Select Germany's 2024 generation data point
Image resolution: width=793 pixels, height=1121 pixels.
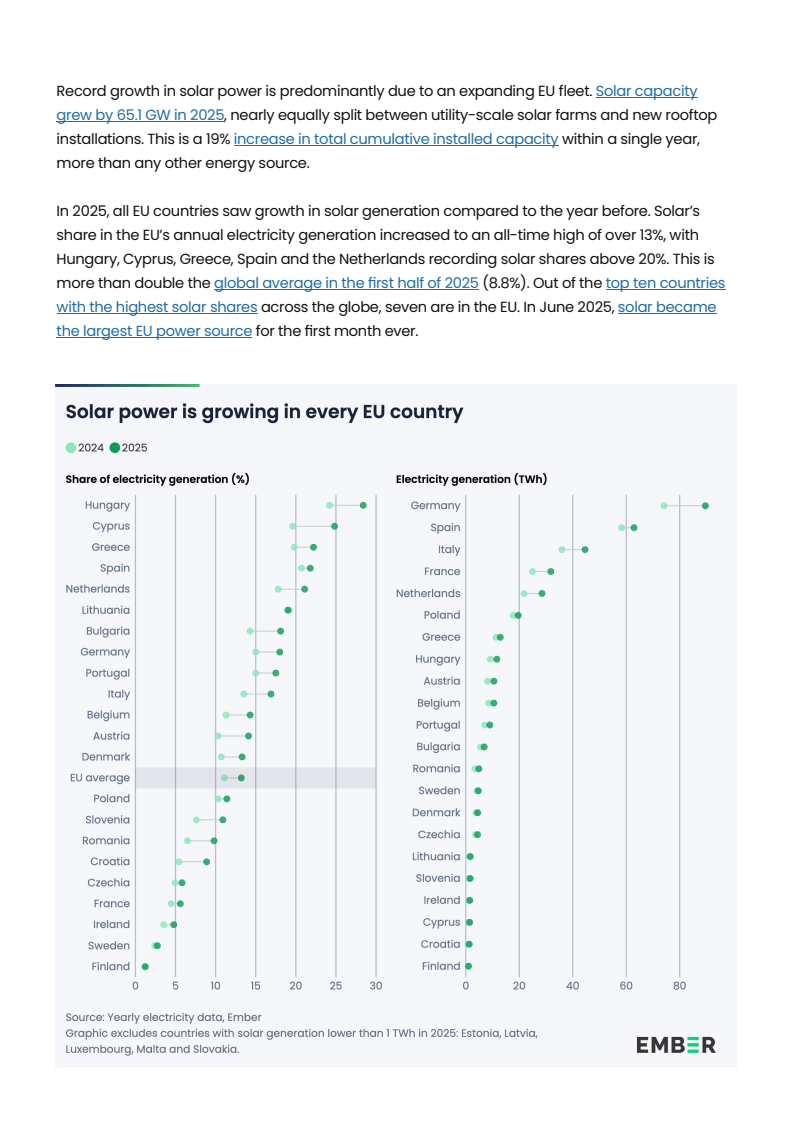tap(664, 506)
